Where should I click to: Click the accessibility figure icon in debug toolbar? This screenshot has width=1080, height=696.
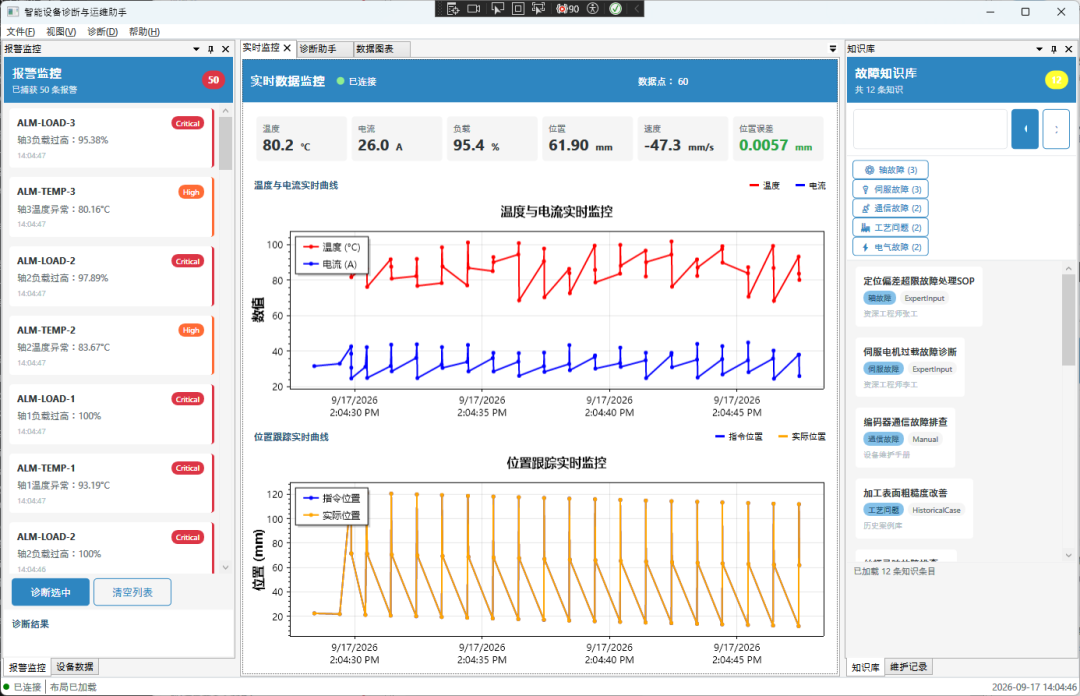click(593, 9)
